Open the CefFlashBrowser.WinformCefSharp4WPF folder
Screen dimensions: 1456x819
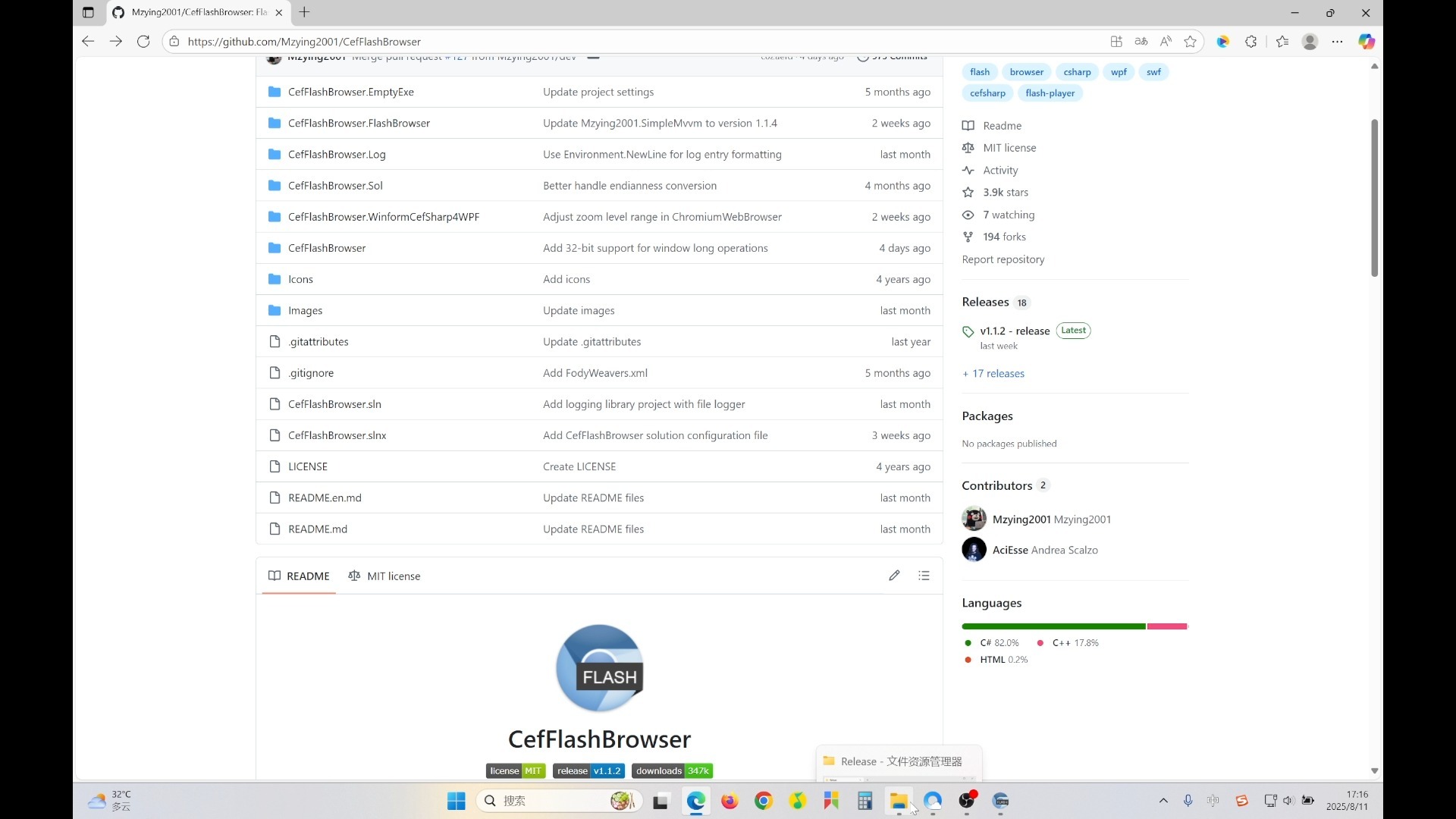pos(384,217)
